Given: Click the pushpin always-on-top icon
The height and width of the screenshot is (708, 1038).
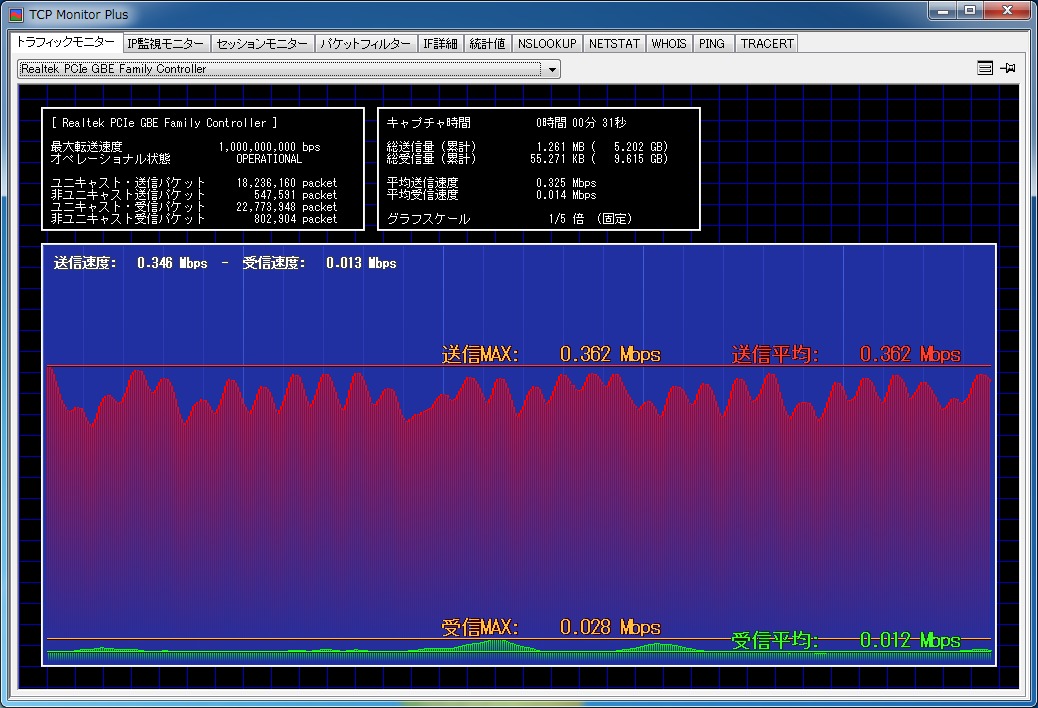Looking at the screenshot, I should coord(1008,69).
